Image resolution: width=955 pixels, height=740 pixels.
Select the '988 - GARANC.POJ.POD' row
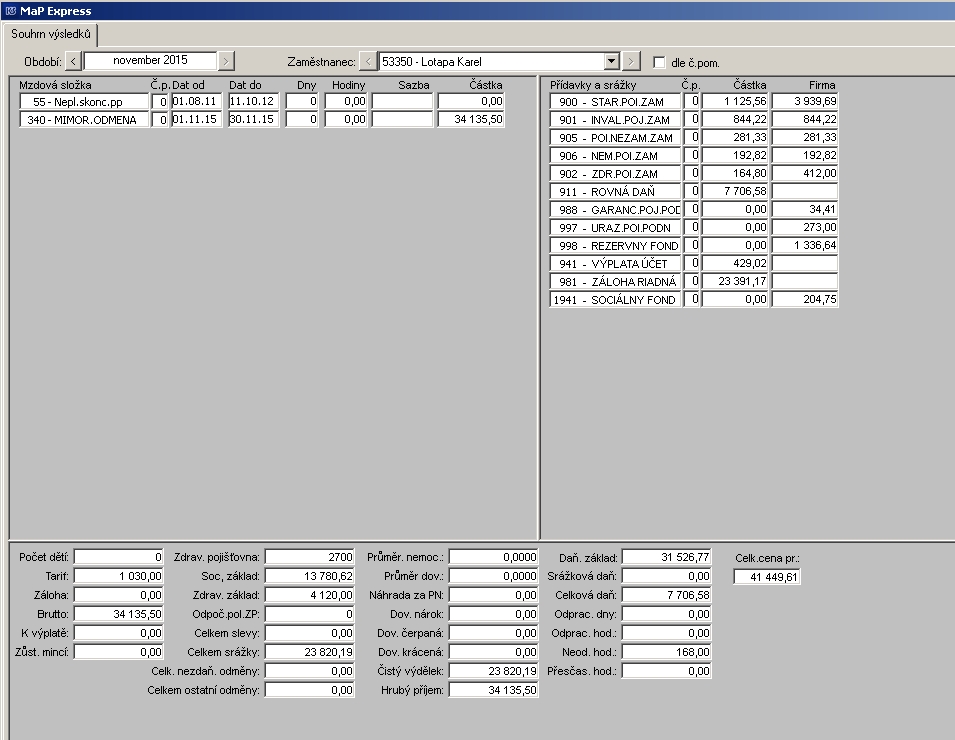click(615, 210)
